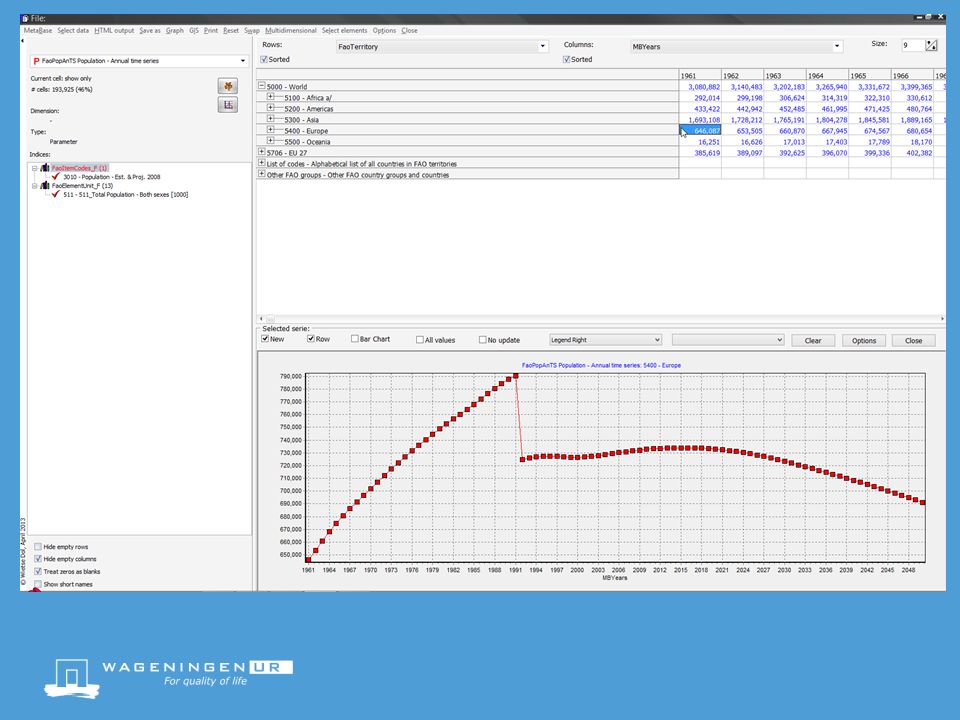Click Swap in the menu bar

pos(252,31)
